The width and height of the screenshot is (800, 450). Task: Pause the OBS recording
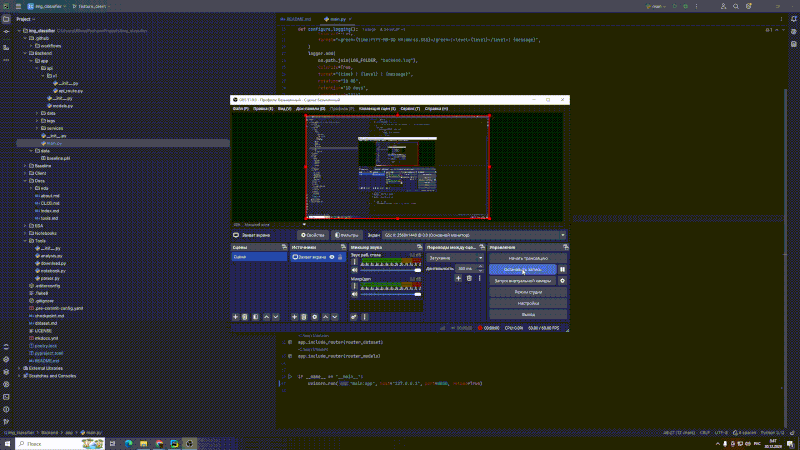tap(562, 269)
